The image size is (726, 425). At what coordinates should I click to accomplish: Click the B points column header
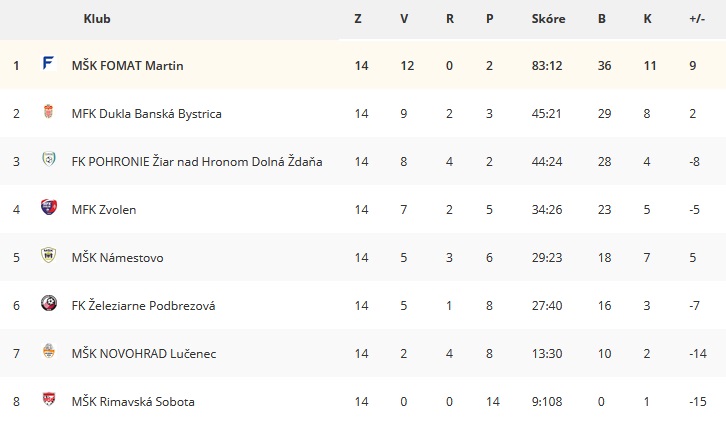pos(601,19)
